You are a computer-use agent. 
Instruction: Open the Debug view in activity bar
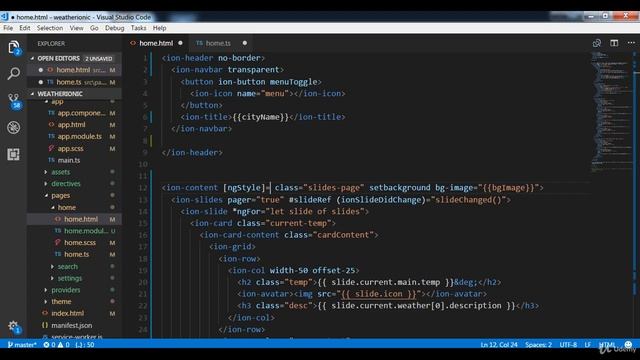(x=13, y=127)
